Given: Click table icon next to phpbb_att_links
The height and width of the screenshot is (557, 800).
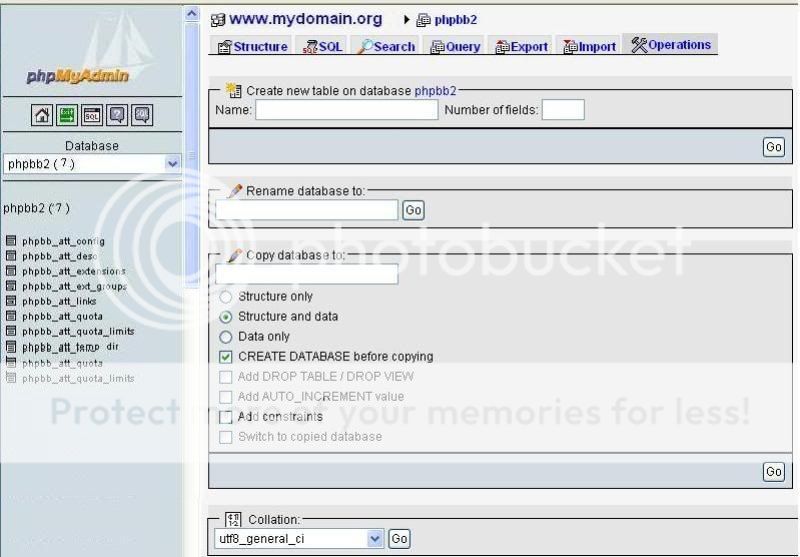Looking at the screenshot, I should point(11,301).
